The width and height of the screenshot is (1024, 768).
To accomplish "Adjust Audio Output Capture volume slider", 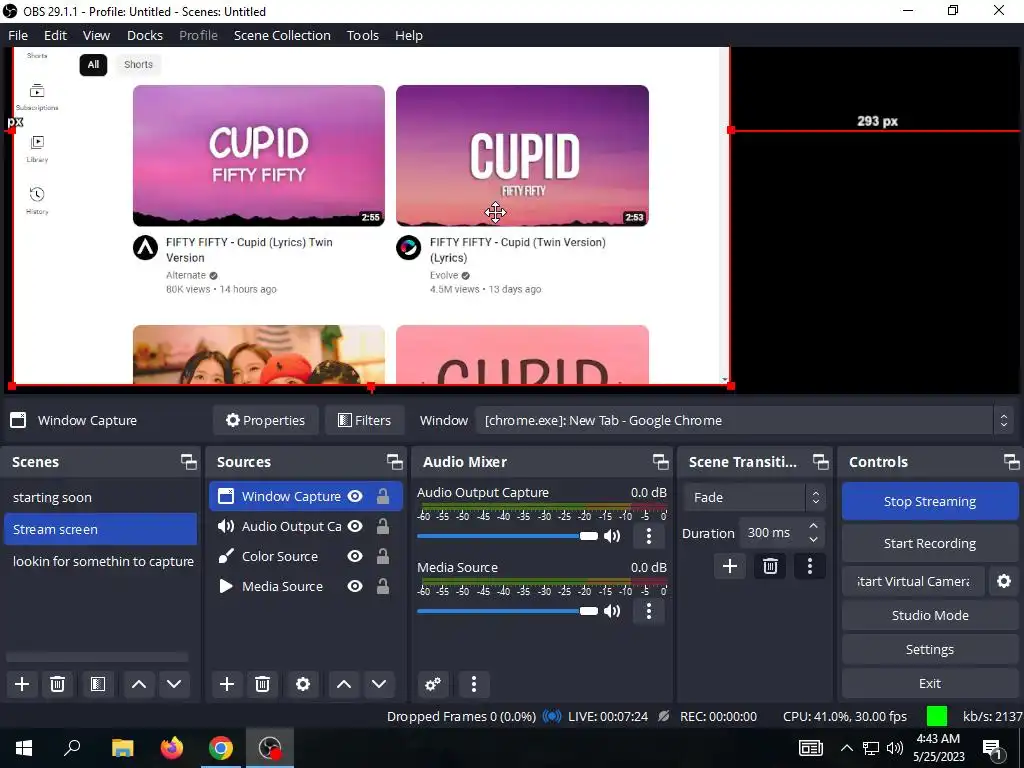I will click(507, 536).
